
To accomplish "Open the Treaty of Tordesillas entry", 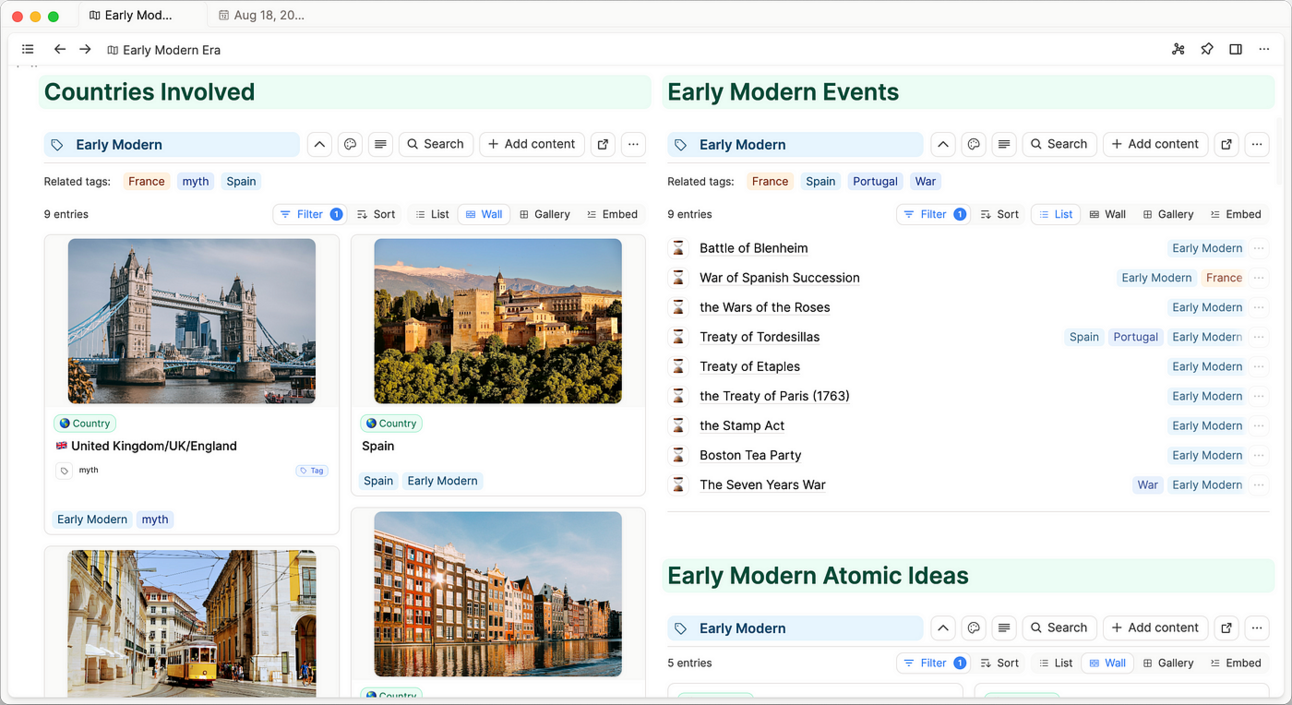I will pos(759,337).
